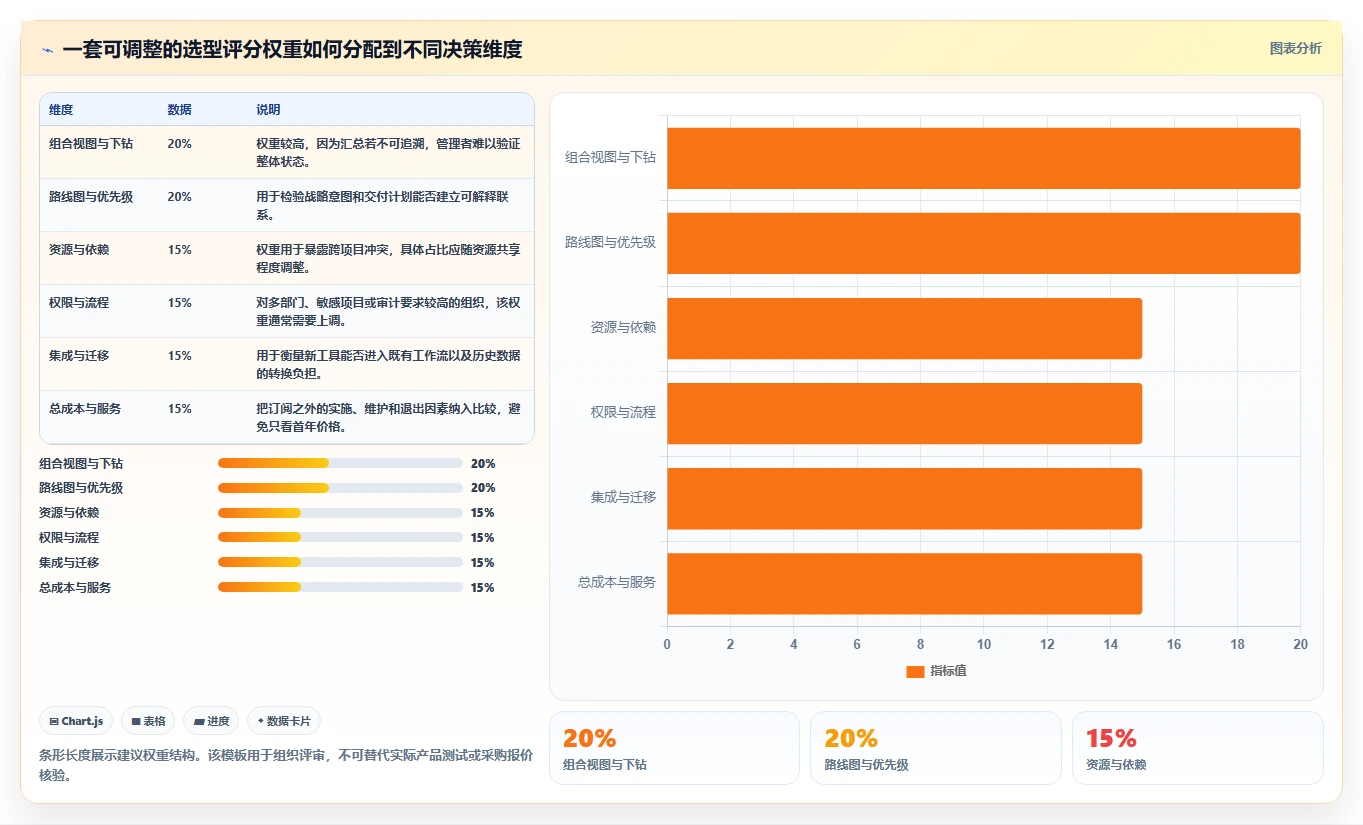The height and width of the screenshot is (825, 1363).
Task: Click the 20% value in the 路线图与优先级 table row
Action: click(180, 197)
